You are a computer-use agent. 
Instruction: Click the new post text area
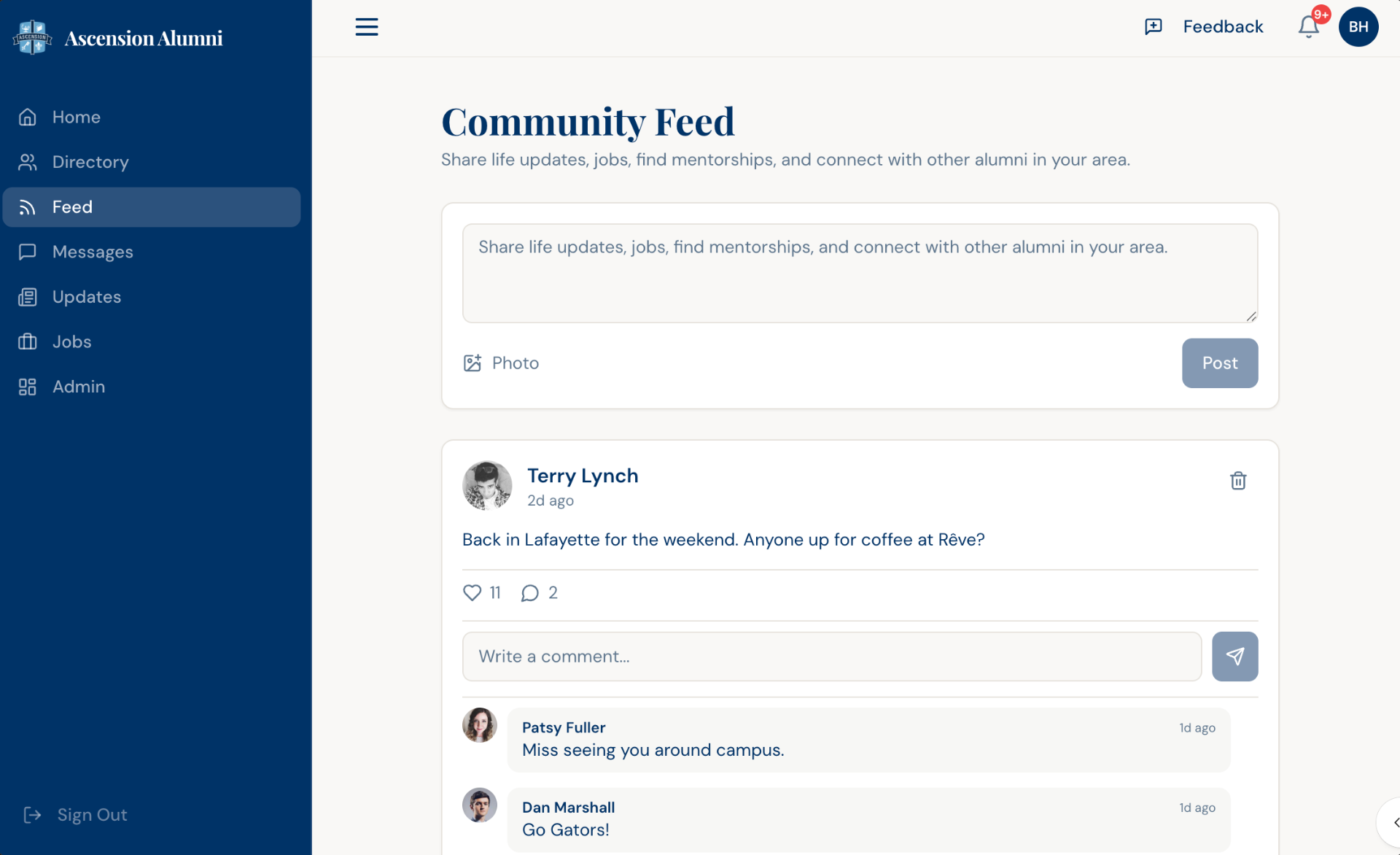point(860,274)
